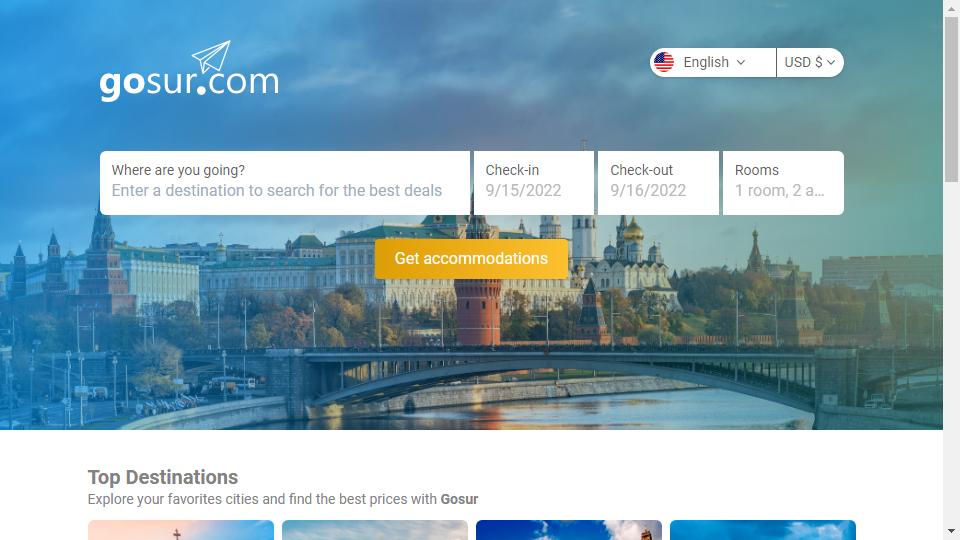Click the bold Gosur text in subtitle

[459, 499]
